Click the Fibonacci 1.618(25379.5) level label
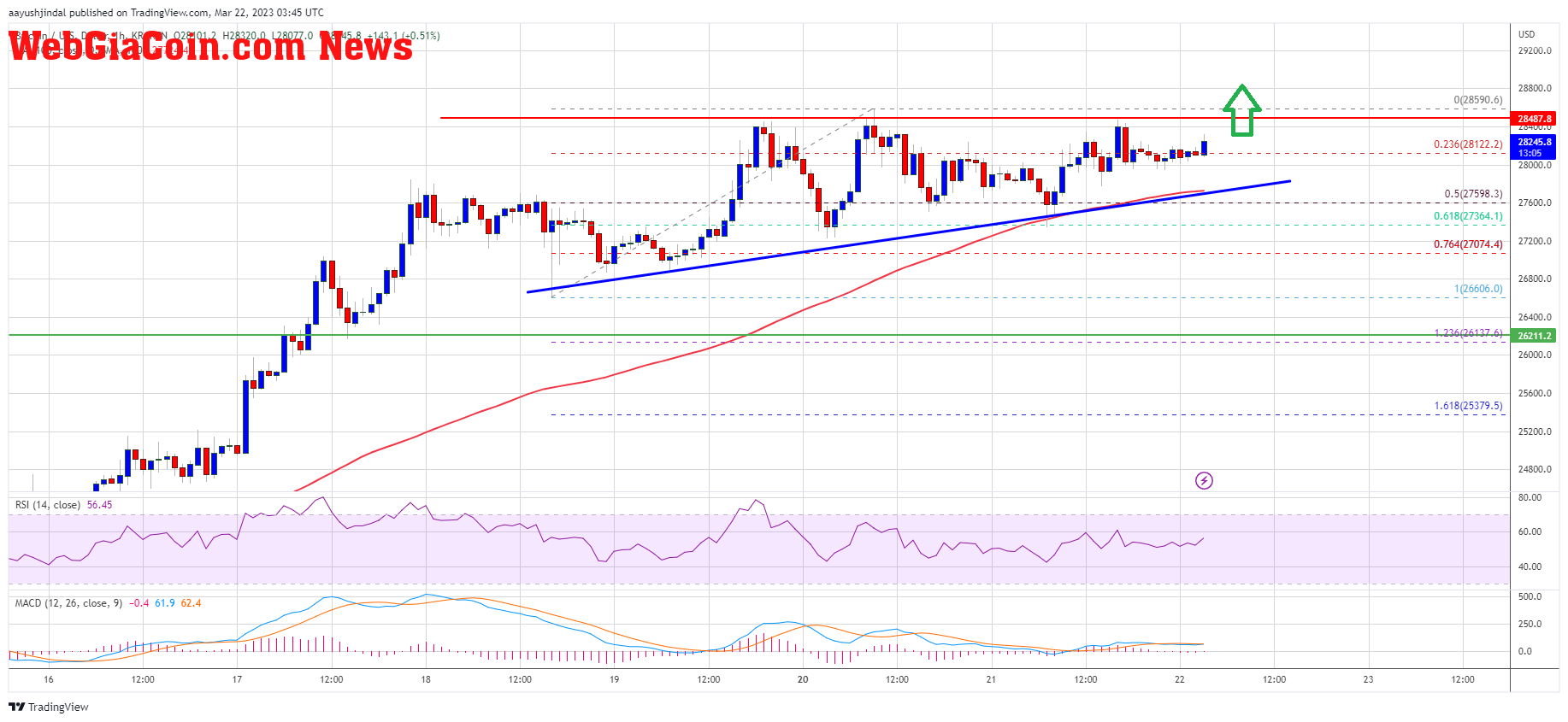This screenshot has height=722, width=1568. 1468,406
